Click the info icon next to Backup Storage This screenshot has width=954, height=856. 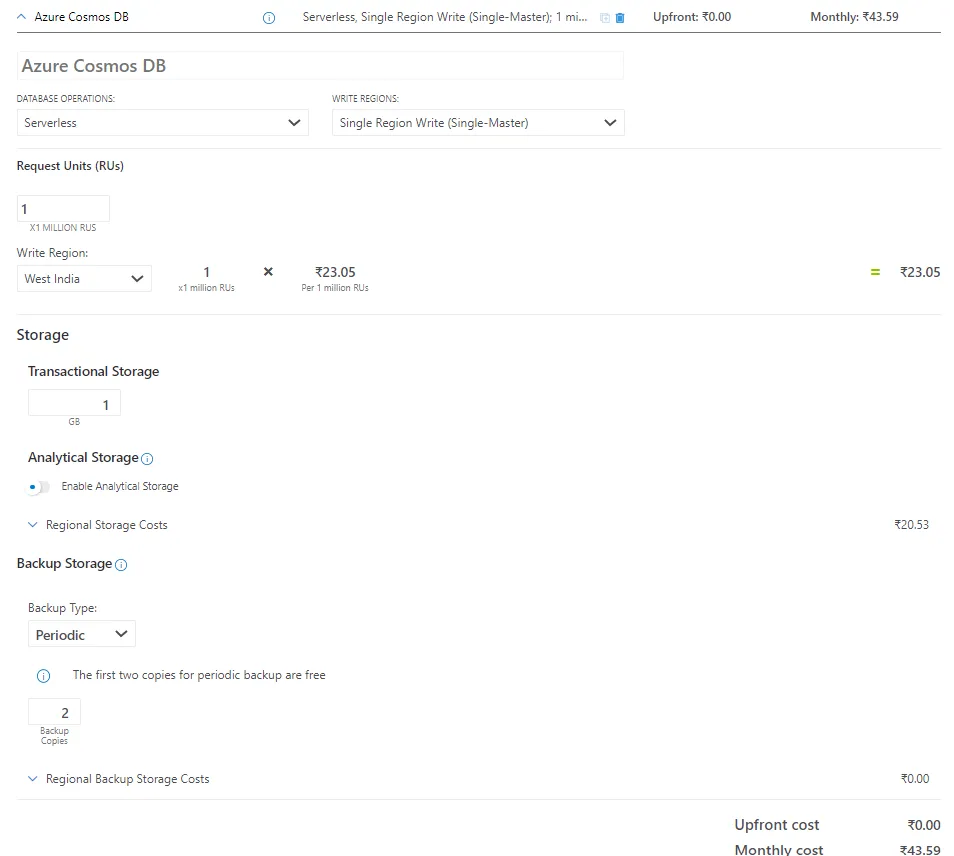pos(120,564)
